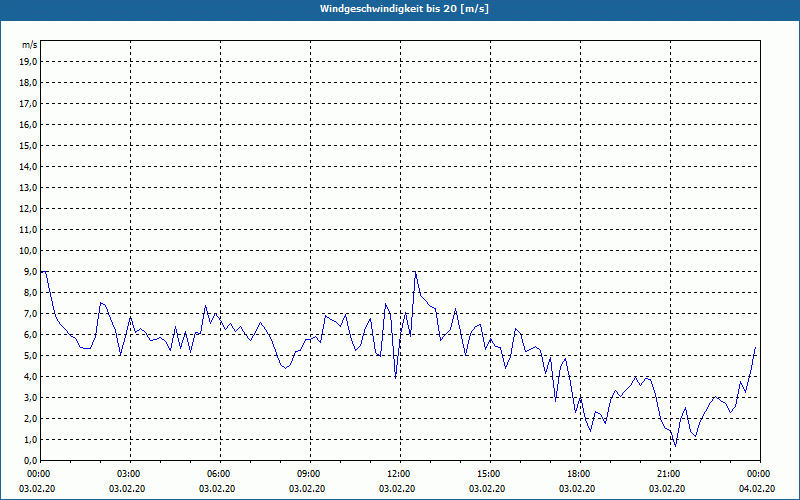Click the 03.02.20 date under 03:00
The image size is (800, 500).
[127, 489]
